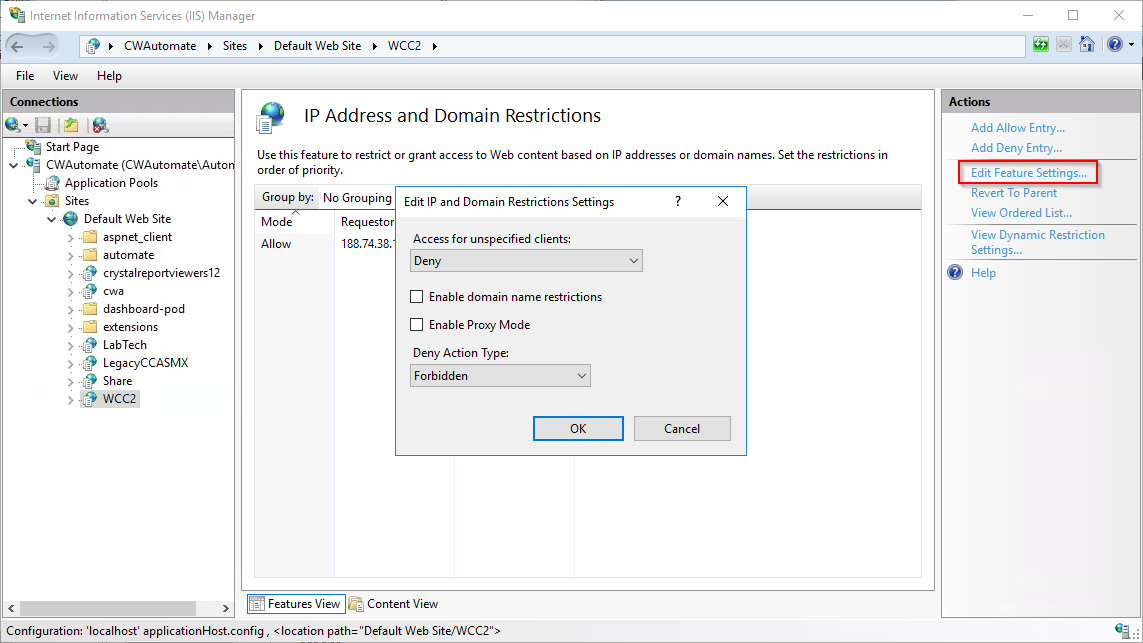Switch to Features View tab

point(296,604)
